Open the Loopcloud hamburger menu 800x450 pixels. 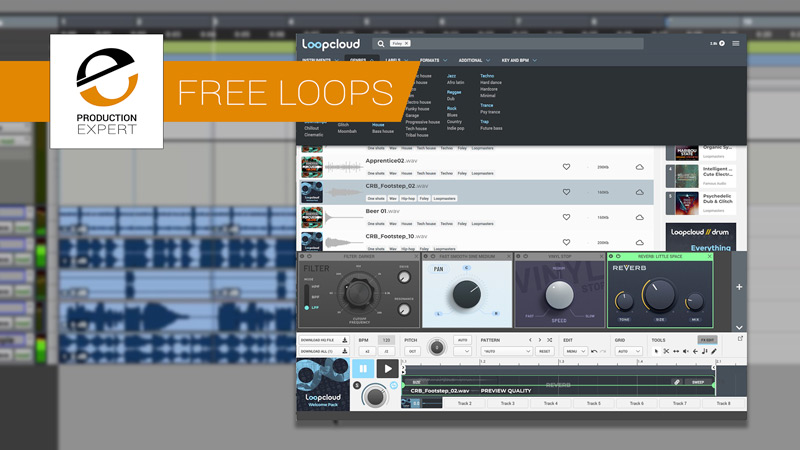coord(736,43)
